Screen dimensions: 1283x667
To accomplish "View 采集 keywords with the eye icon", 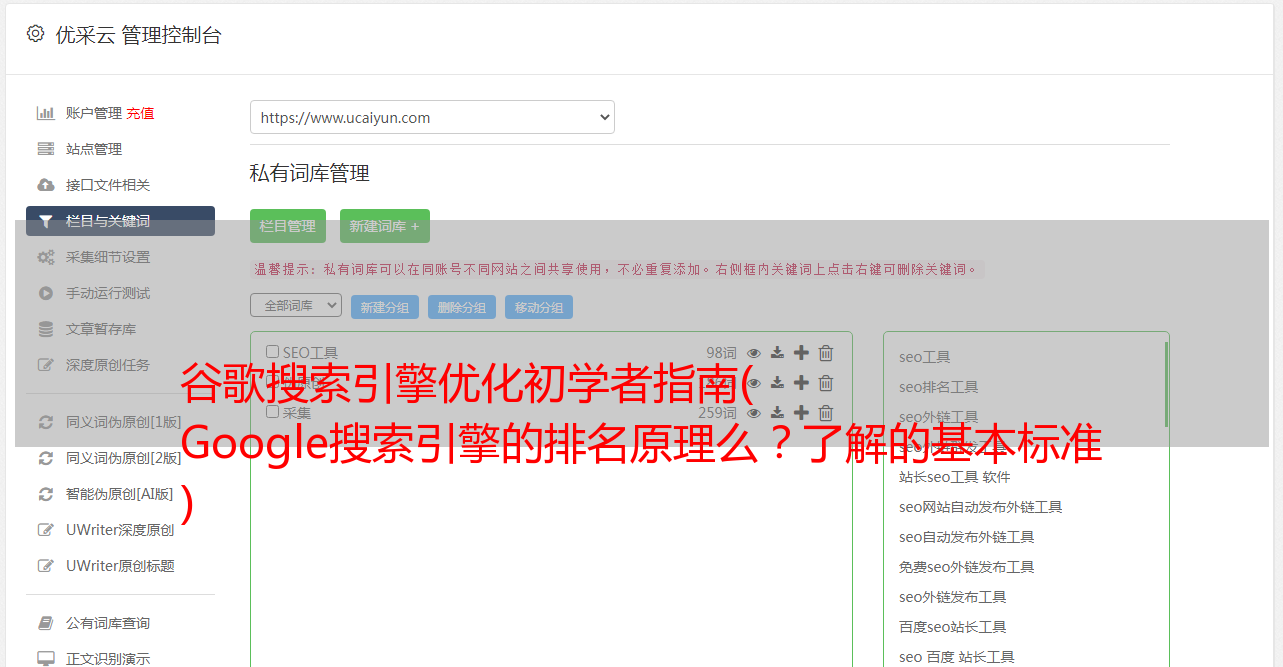I will [754, 413].
